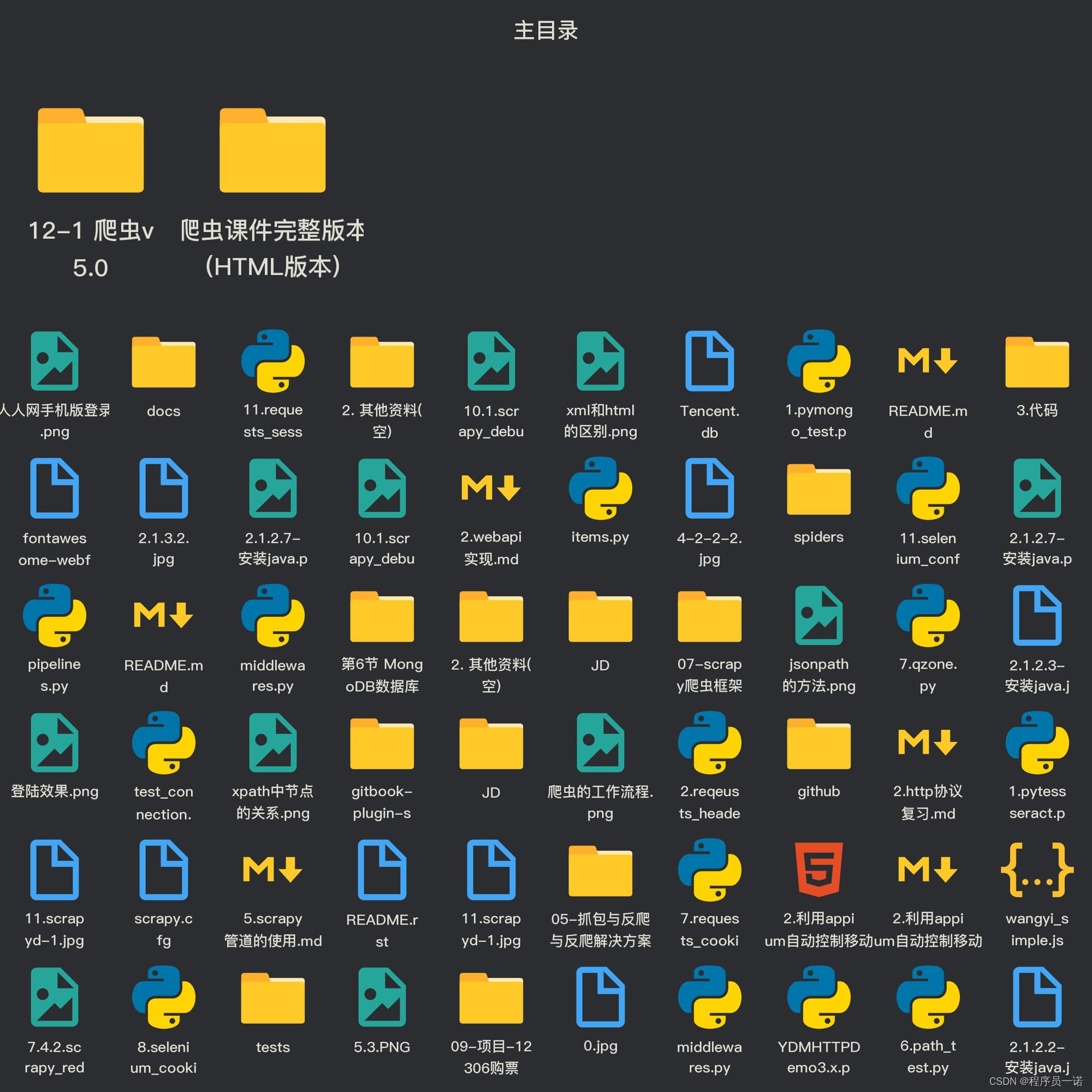Image resolution: width=1092 pixels, height=1092 pixels.
Task: Open markdown file 2.利用appium自动控制移动
Action: pyautogui.click(x=928, y=870)
